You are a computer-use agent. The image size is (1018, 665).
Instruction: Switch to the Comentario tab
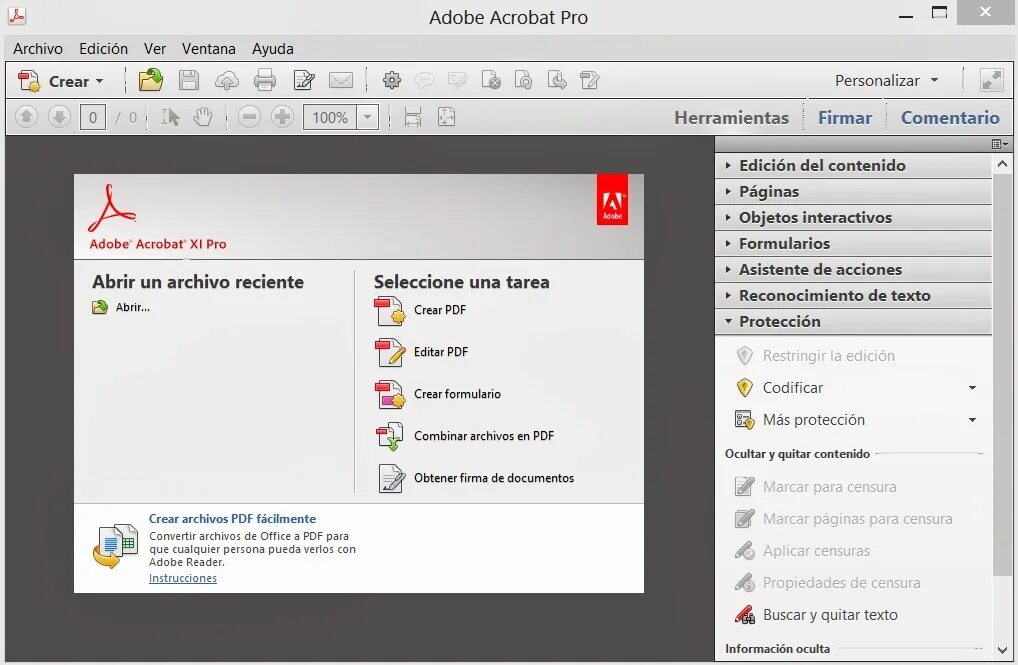click(950, 118)
